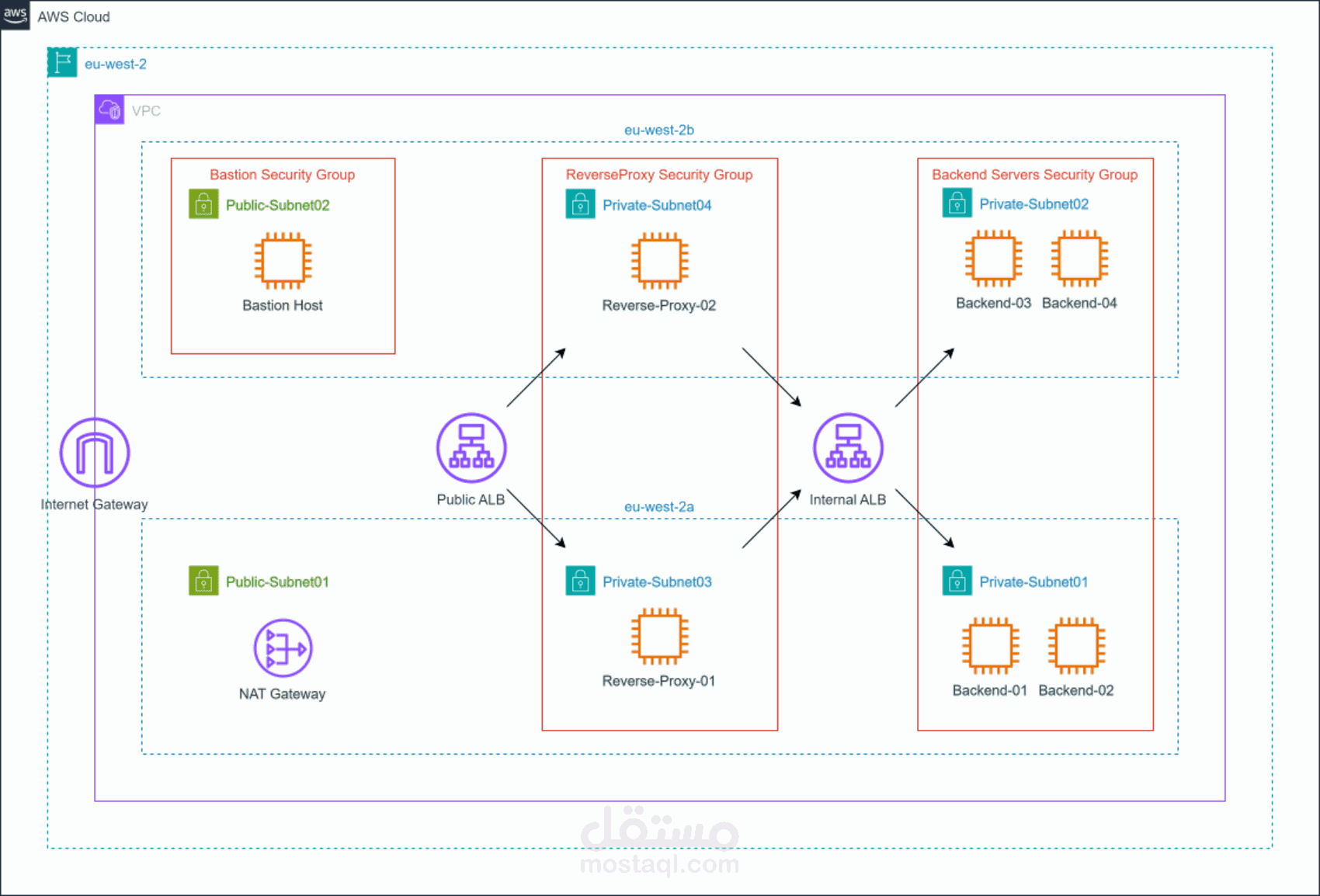Viewport: 1320px width, 896px height.
Task: Click the Private-Subnet01 lock icon
Action: (957, 581)
